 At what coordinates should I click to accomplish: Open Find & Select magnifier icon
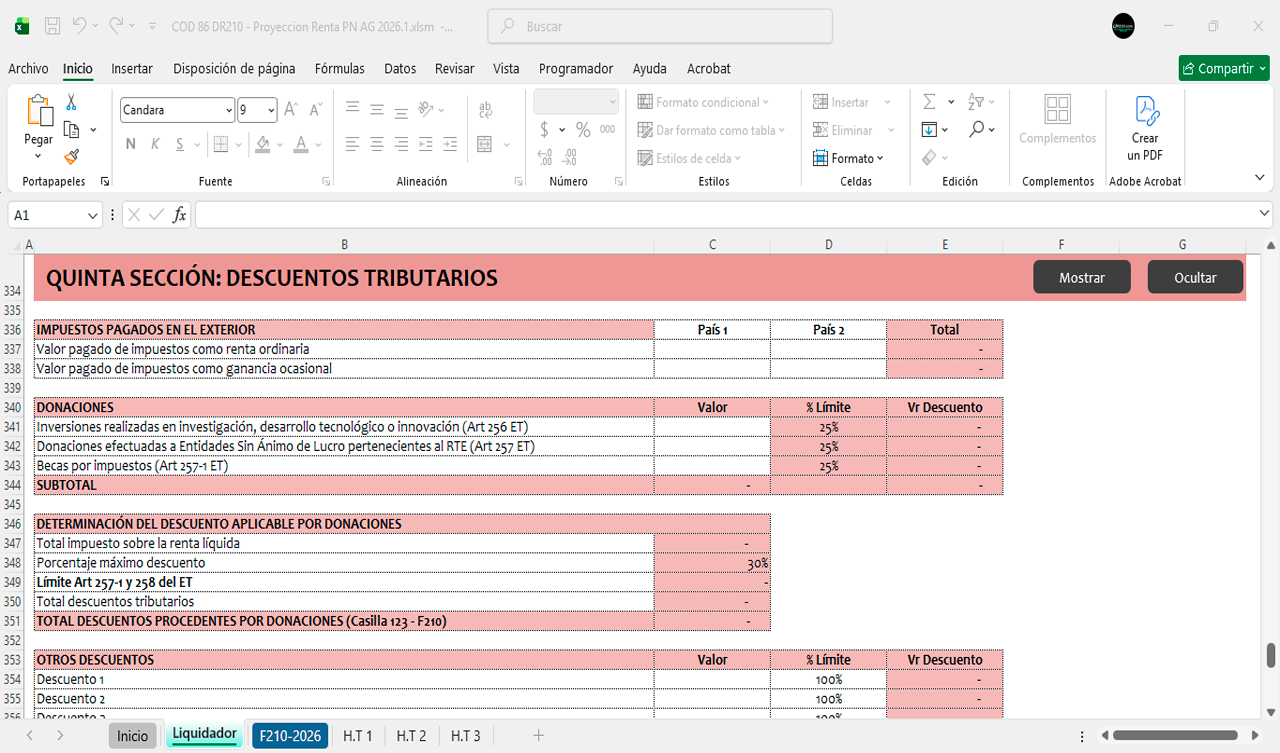pos(976,130)
